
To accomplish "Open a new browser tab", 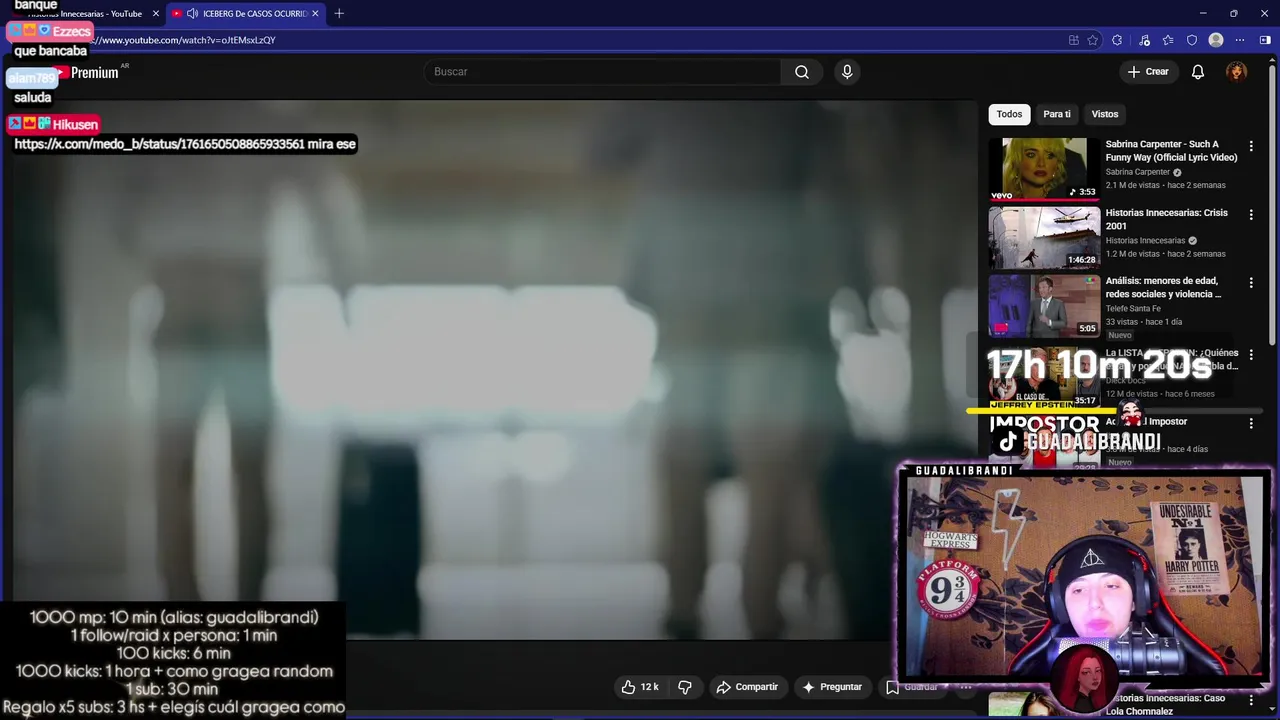I will tap(339, 14).
